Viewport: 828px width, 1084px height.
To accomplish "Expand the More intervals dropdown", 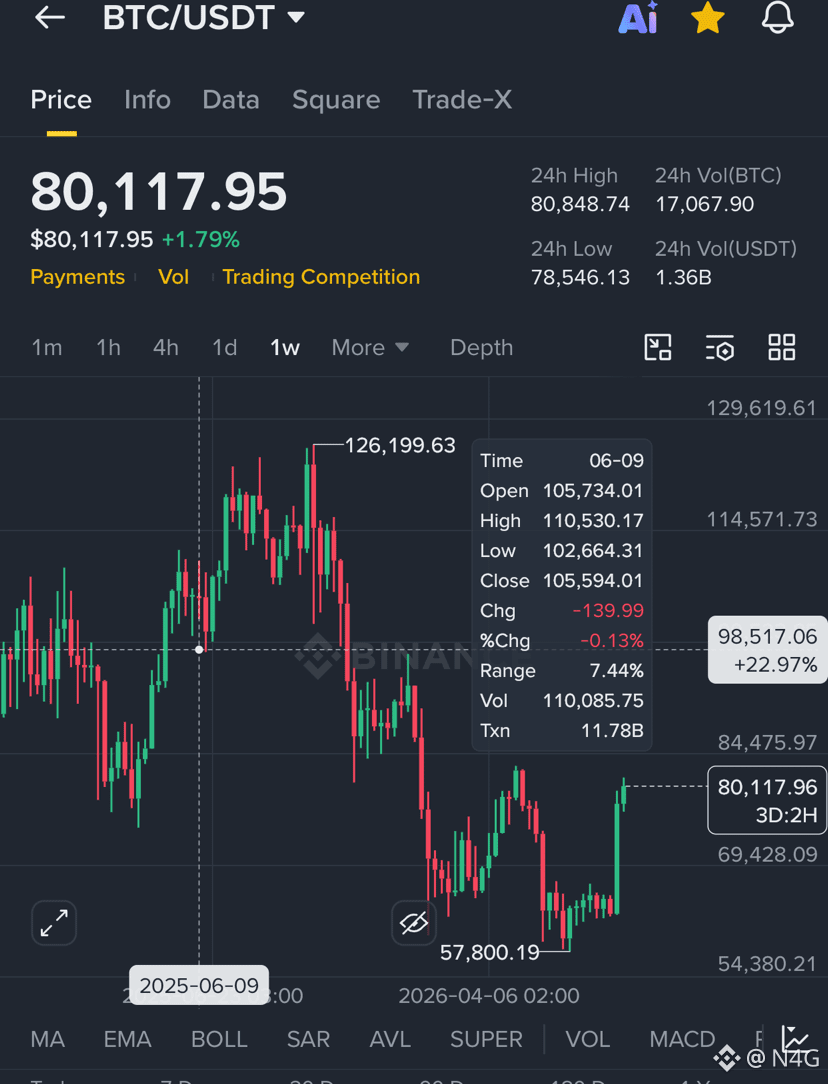I will [x=370, y=347].
